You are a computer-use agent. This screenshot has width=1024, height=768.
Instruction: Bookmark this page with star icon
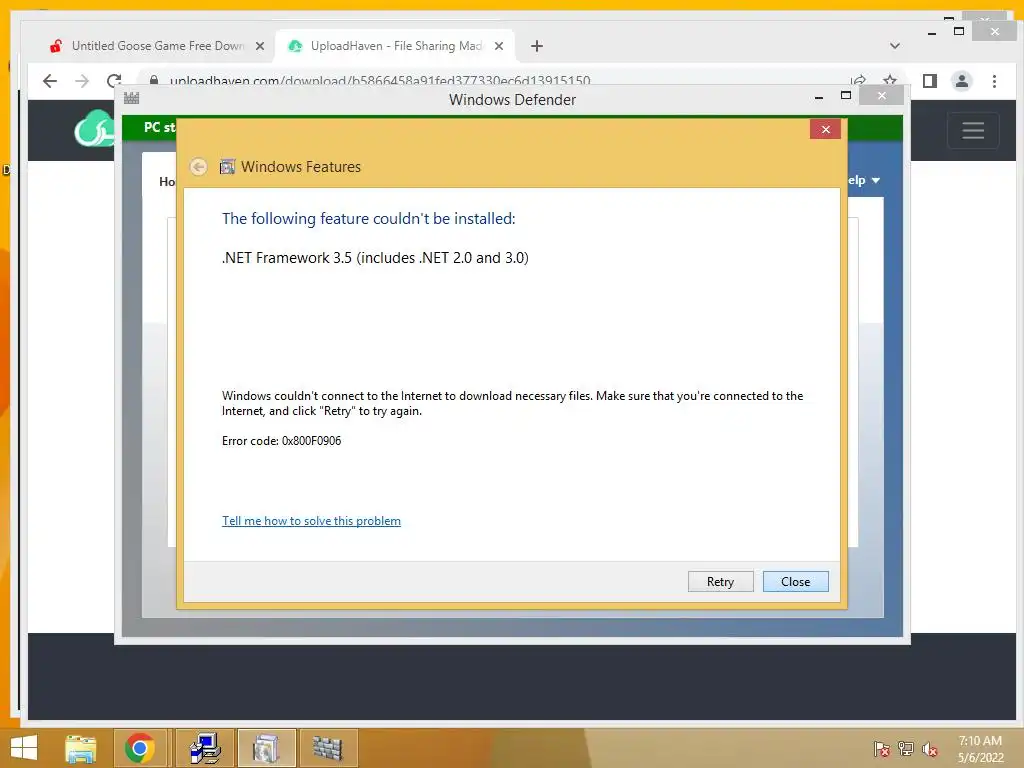pos(889,80)
